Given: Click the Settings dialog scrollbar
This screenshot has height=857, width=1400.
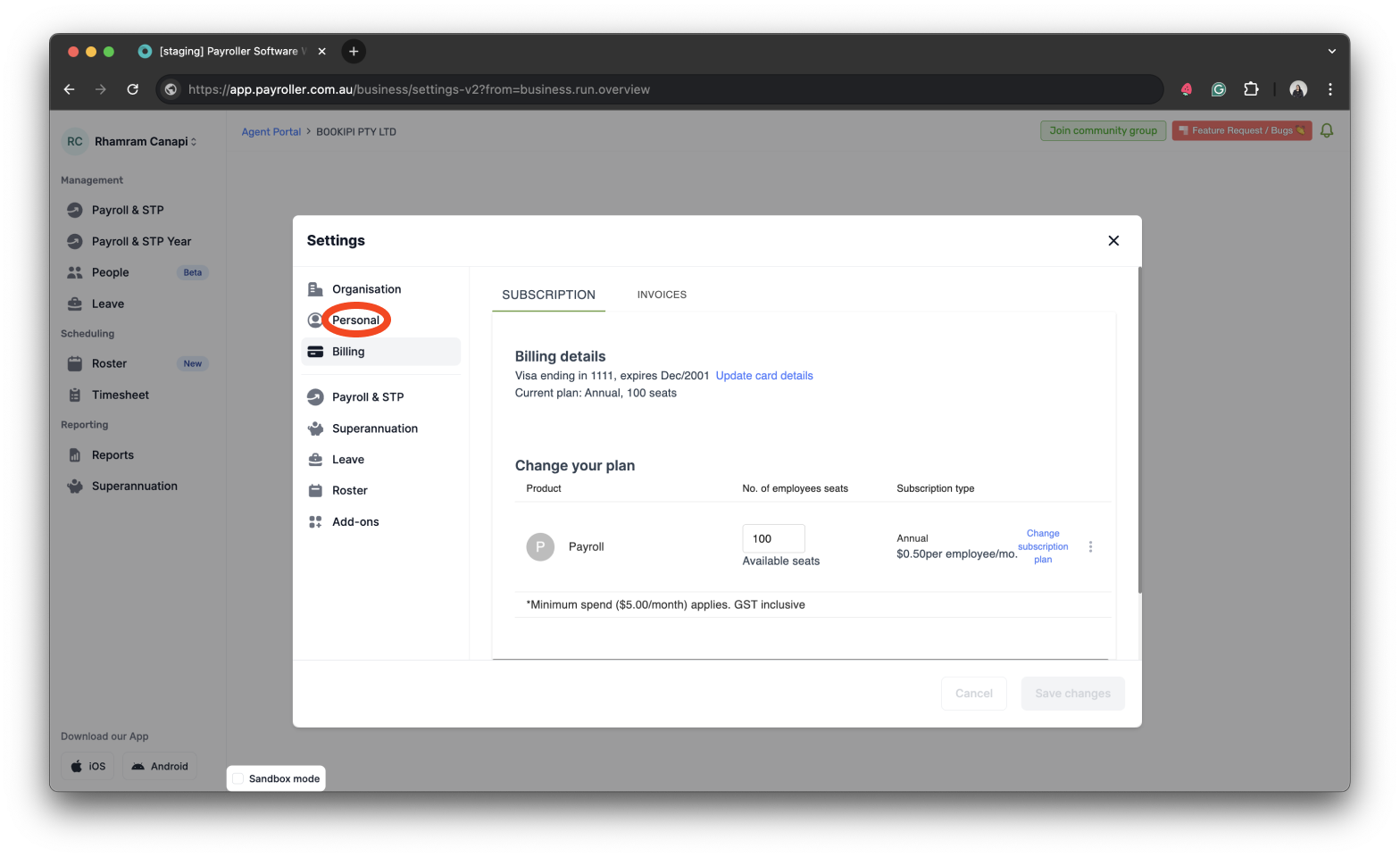Looking at the screenshot, I should tap(1139, 430).
